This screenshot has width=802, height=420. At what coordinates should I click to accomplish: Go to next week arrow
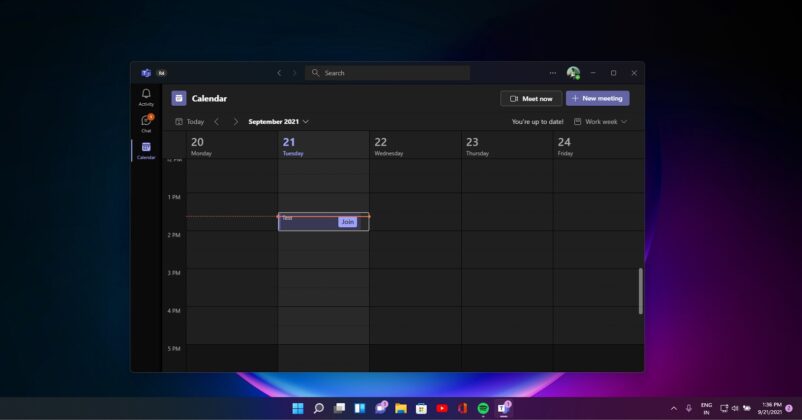tap(236, 122)
